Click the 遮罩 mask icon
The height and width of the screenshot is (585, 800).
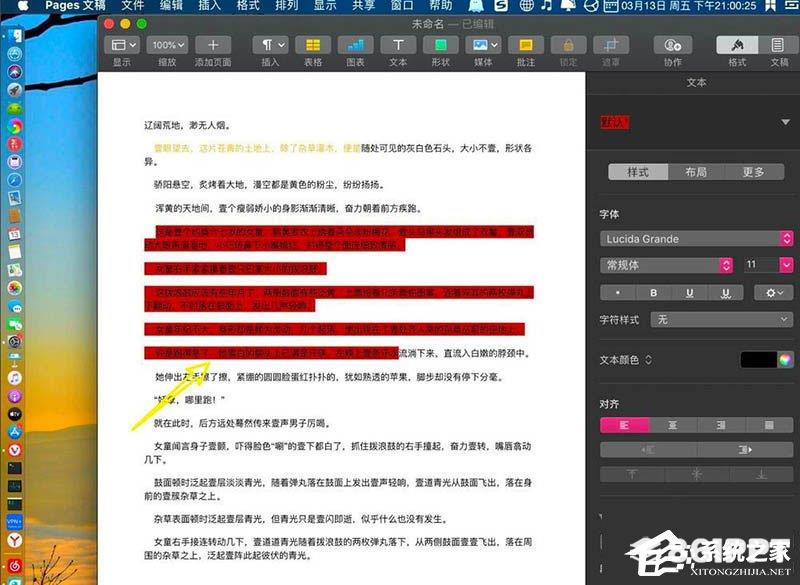pyautogui.click(x=611, y=45)
